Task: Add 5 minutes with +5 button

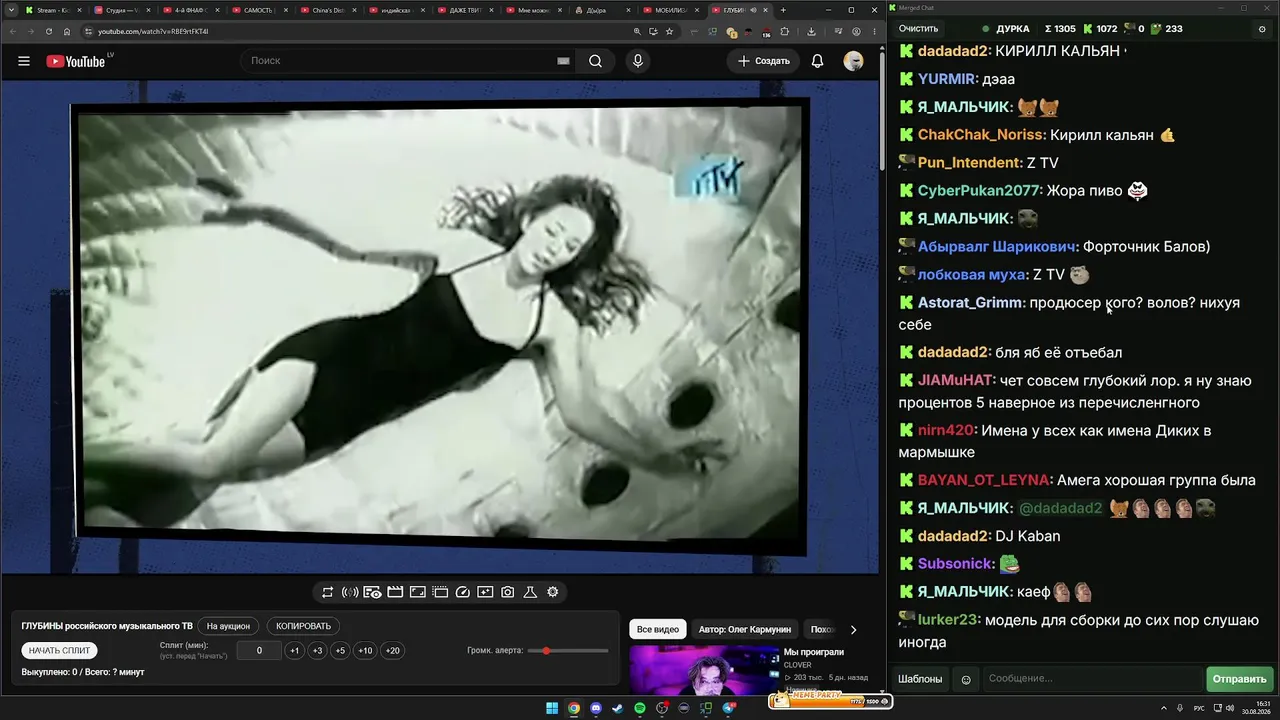Action: click(x=340, y=651)
